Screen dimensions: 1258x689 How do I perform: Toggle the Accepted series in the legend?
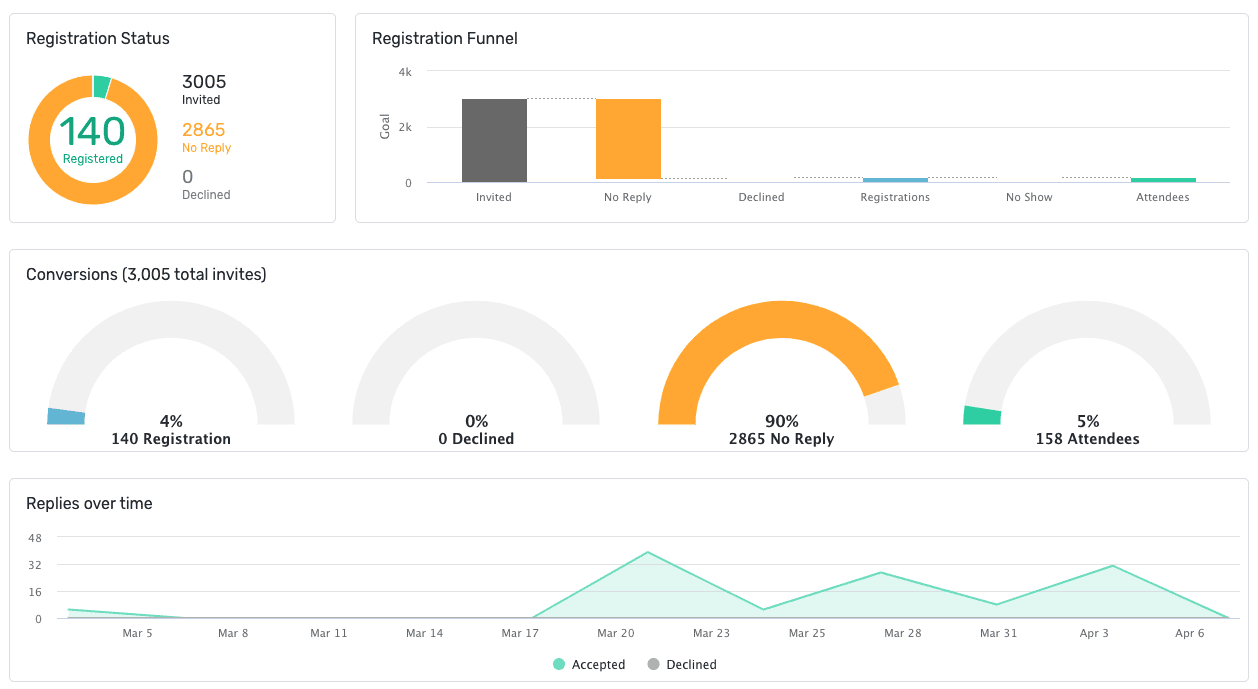click(x=598, y=665)
